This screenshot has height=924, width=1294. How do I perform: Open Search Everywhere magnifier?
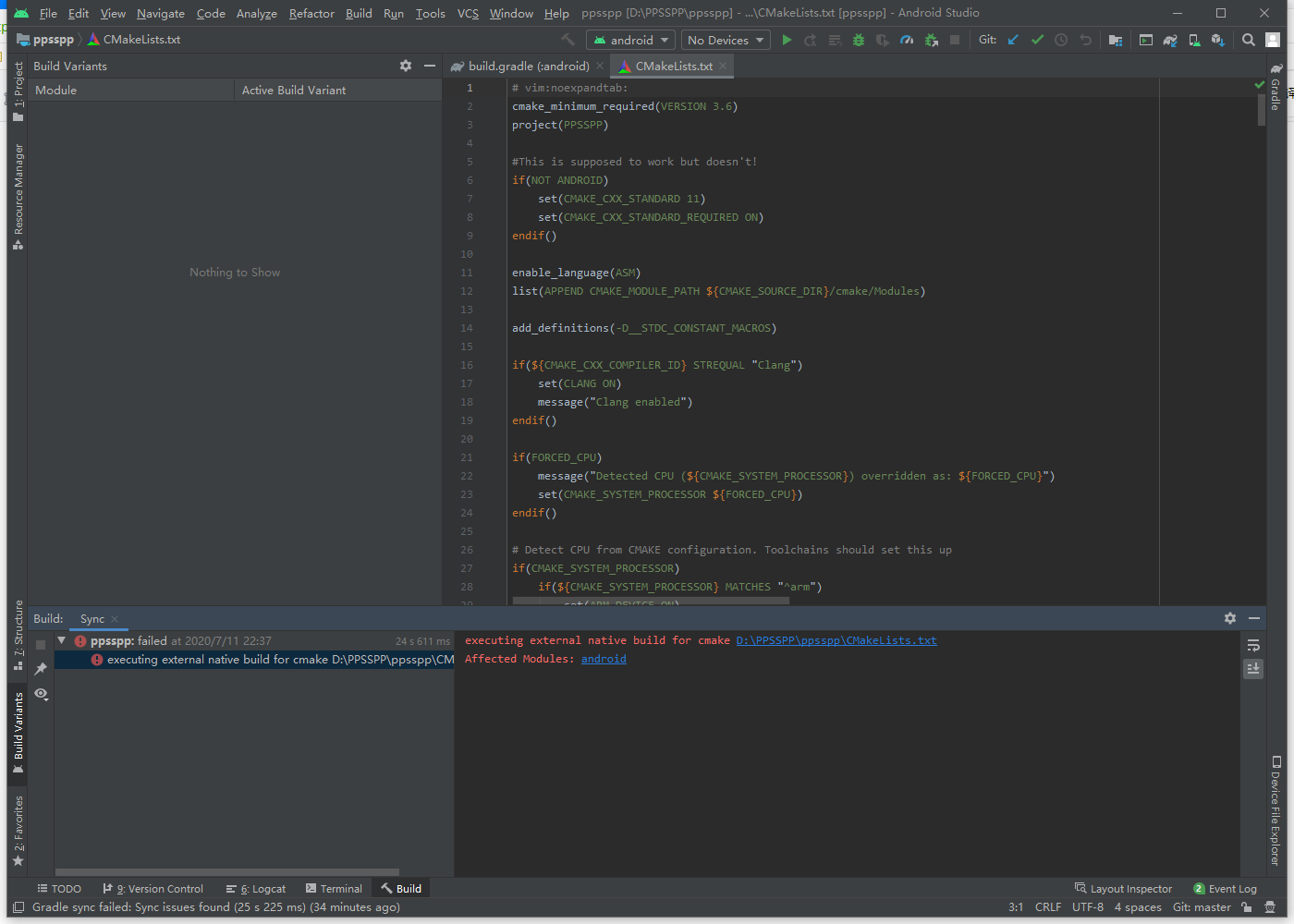(x=1248, y=39)
